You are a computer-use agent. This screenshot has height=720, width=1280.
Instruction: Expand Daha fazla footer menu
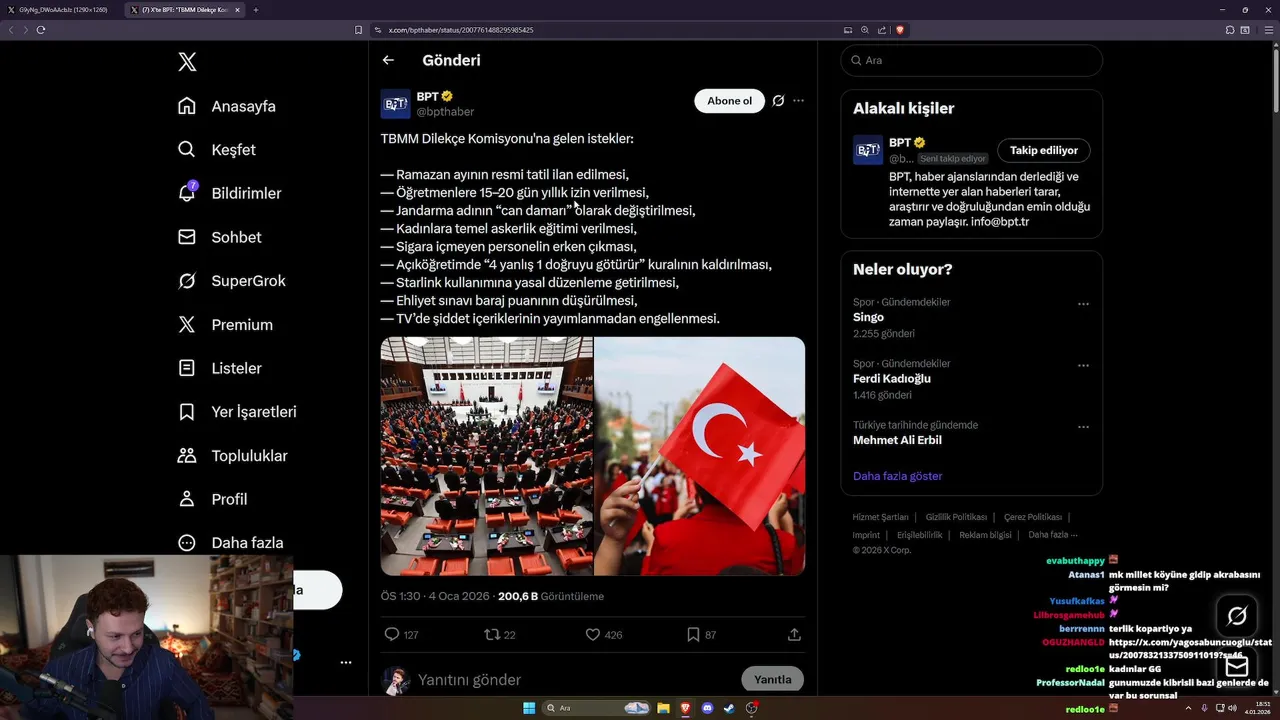click(1052, 535)
